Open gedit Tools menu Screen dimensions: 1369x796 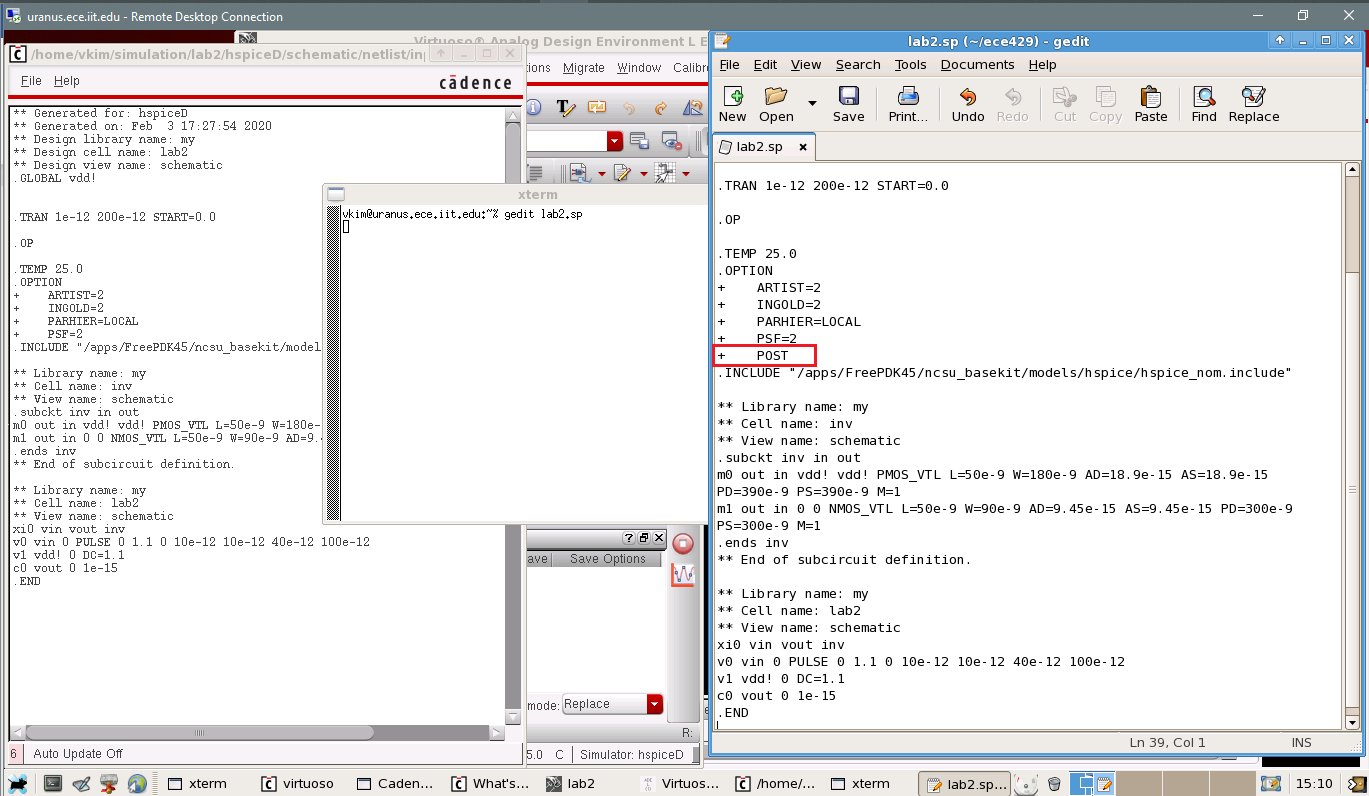[910, 65]
